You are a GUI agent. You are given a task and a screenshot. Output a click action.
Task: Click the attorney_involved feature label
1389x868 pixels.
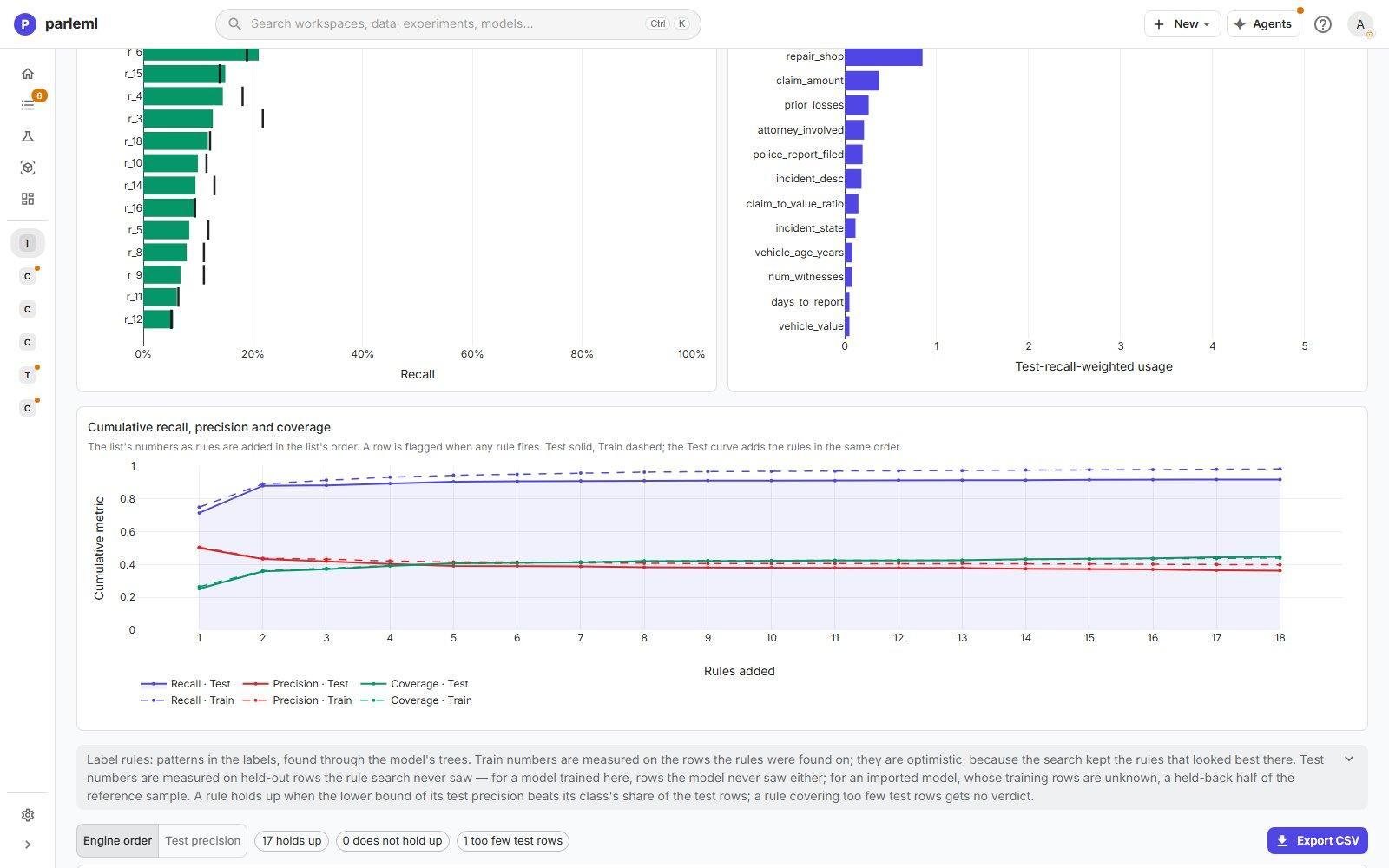[x=800, y=130]
